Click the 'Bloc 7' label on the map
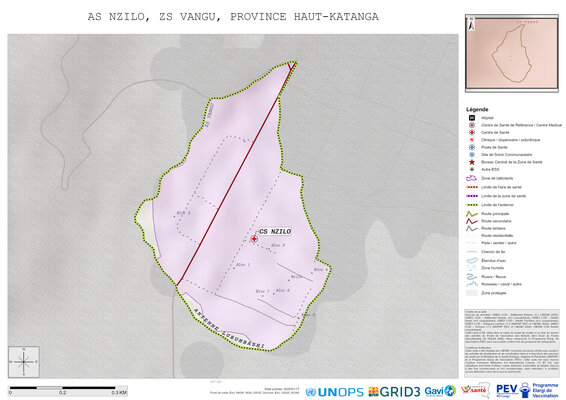The width and height of the screenshot is (566, 400). (x=262, y=291)
